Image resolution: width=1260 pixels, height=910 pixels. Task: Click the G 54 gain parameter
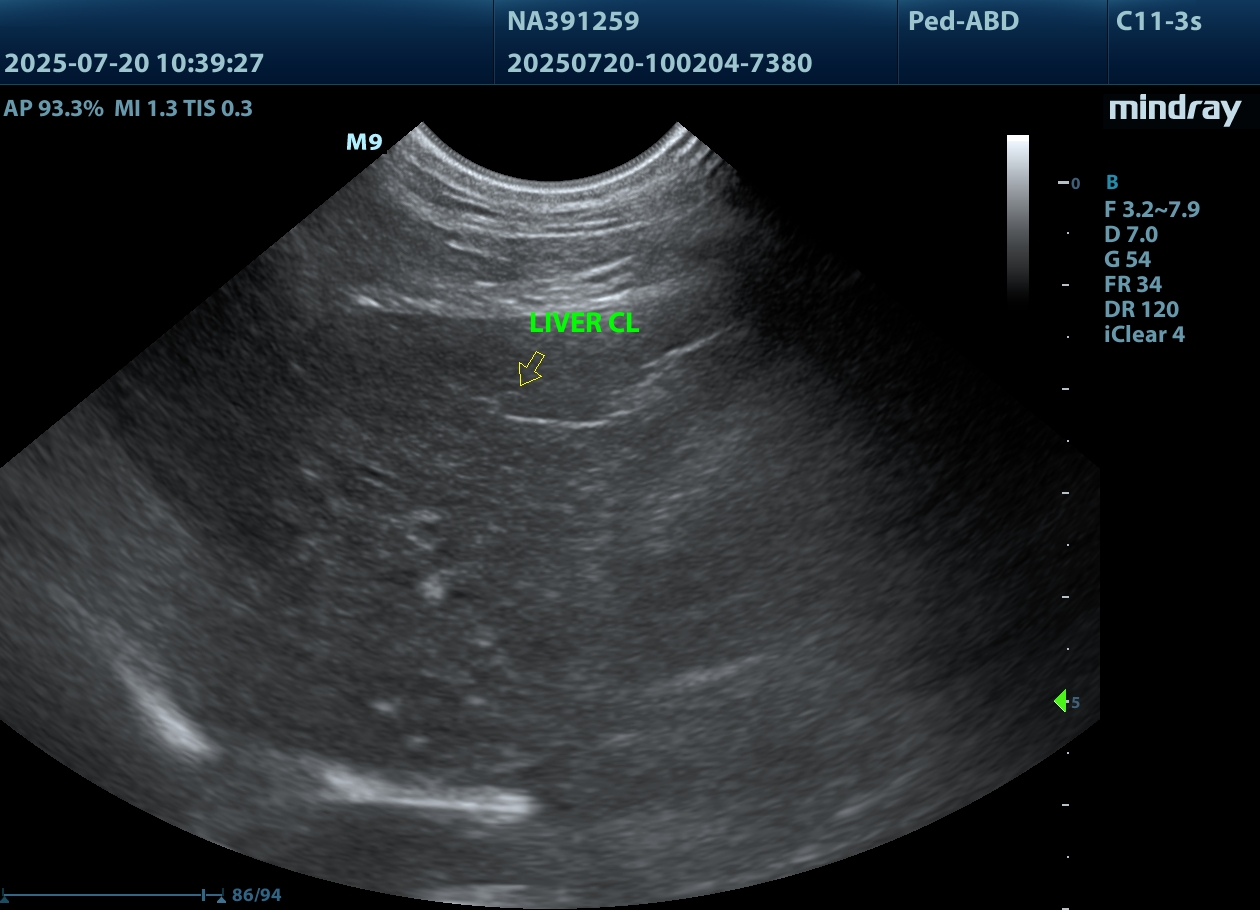1127,259
